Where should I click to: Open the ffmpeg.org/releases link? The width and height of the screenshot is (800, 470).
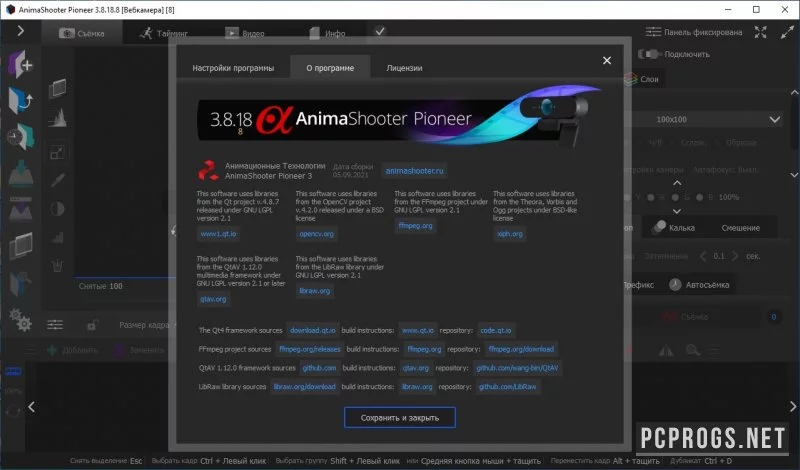[x=310, y=349]
